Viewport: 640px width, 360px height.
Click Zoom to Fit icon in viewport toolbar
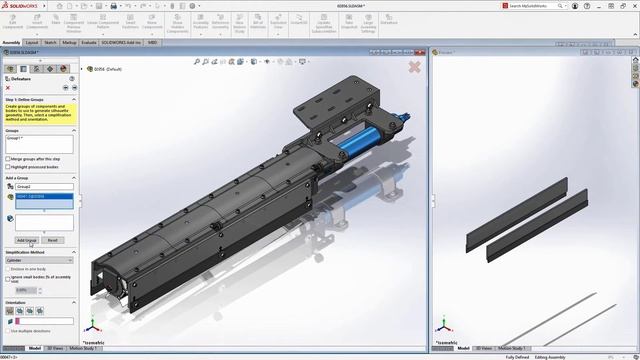click(197, 62)
